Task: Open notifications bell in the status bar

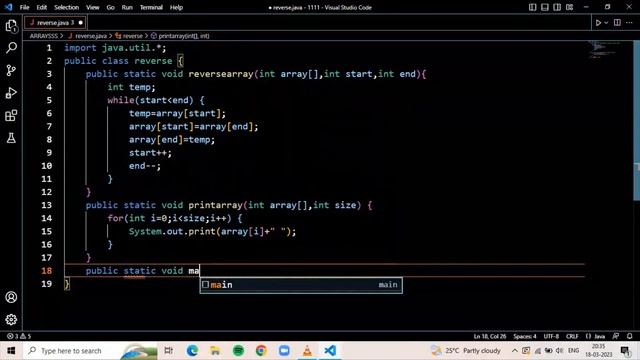Action: pyautogui.click(x=629, y=336)
